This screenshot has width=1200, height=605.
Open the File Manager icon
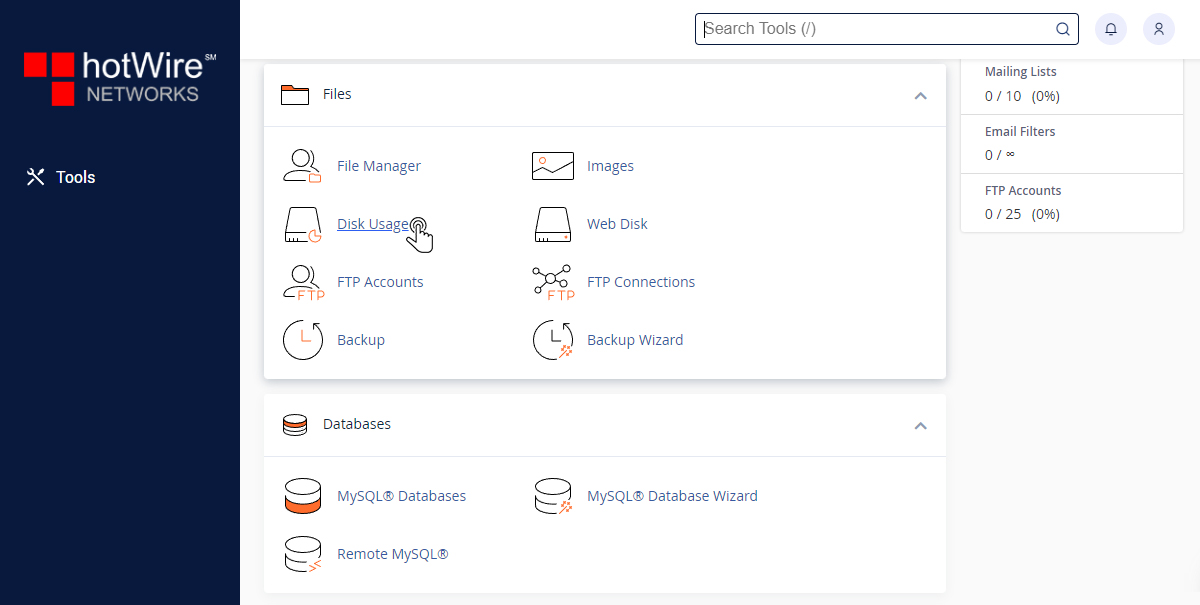tap(302, 166)
